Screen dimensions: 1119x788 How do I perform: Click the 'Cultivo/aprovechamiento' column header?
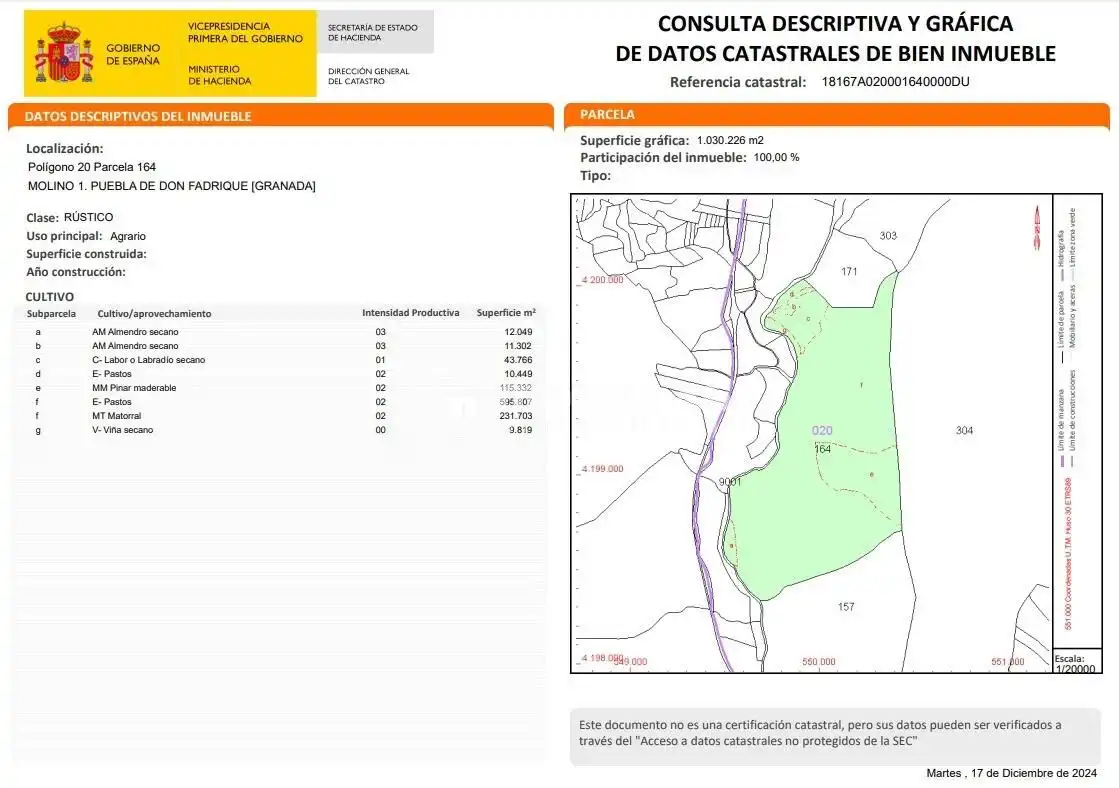pyautogui.click(x=154, y=314)
